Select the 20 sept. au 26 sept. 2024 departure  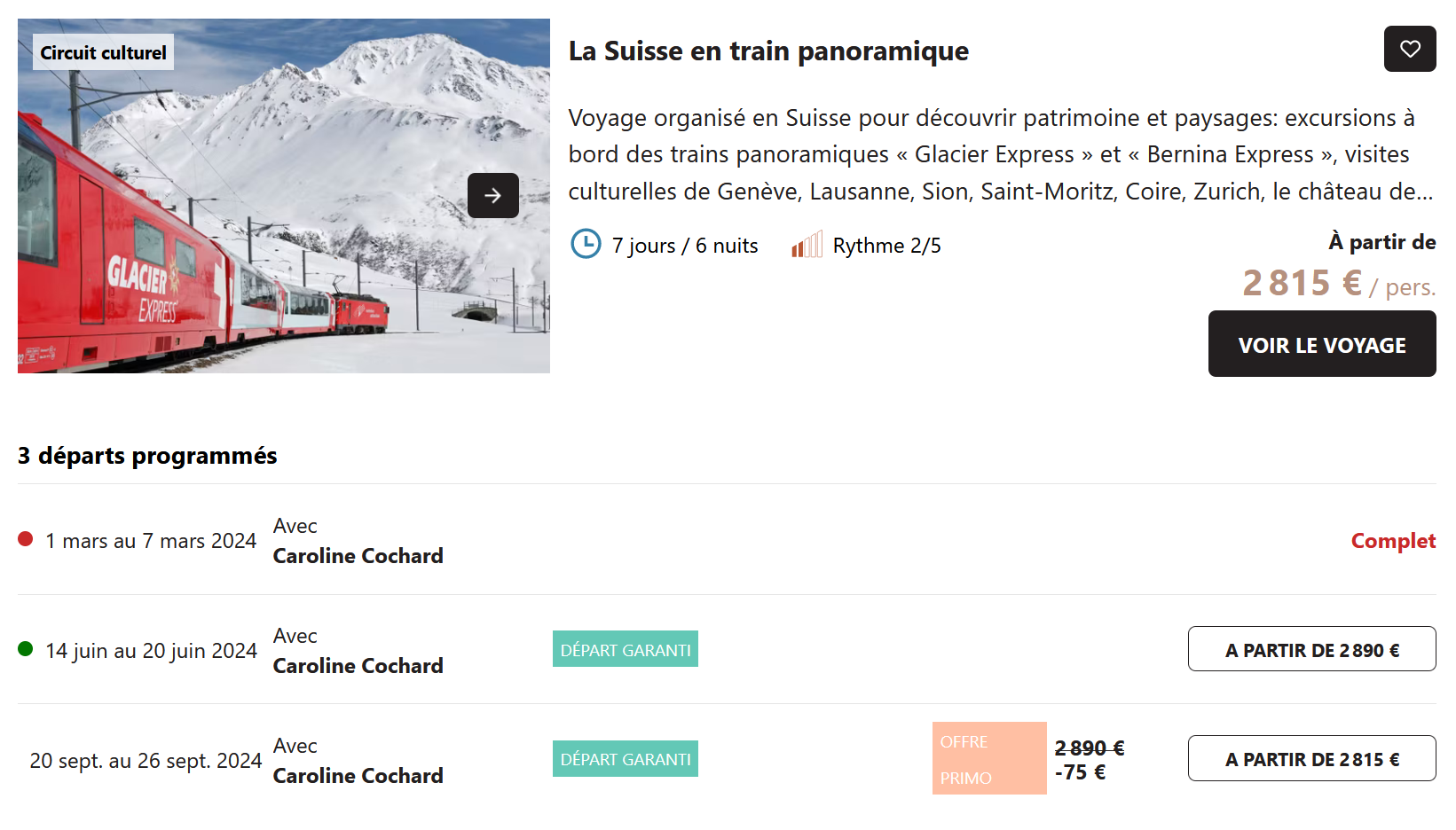(146, 761)
